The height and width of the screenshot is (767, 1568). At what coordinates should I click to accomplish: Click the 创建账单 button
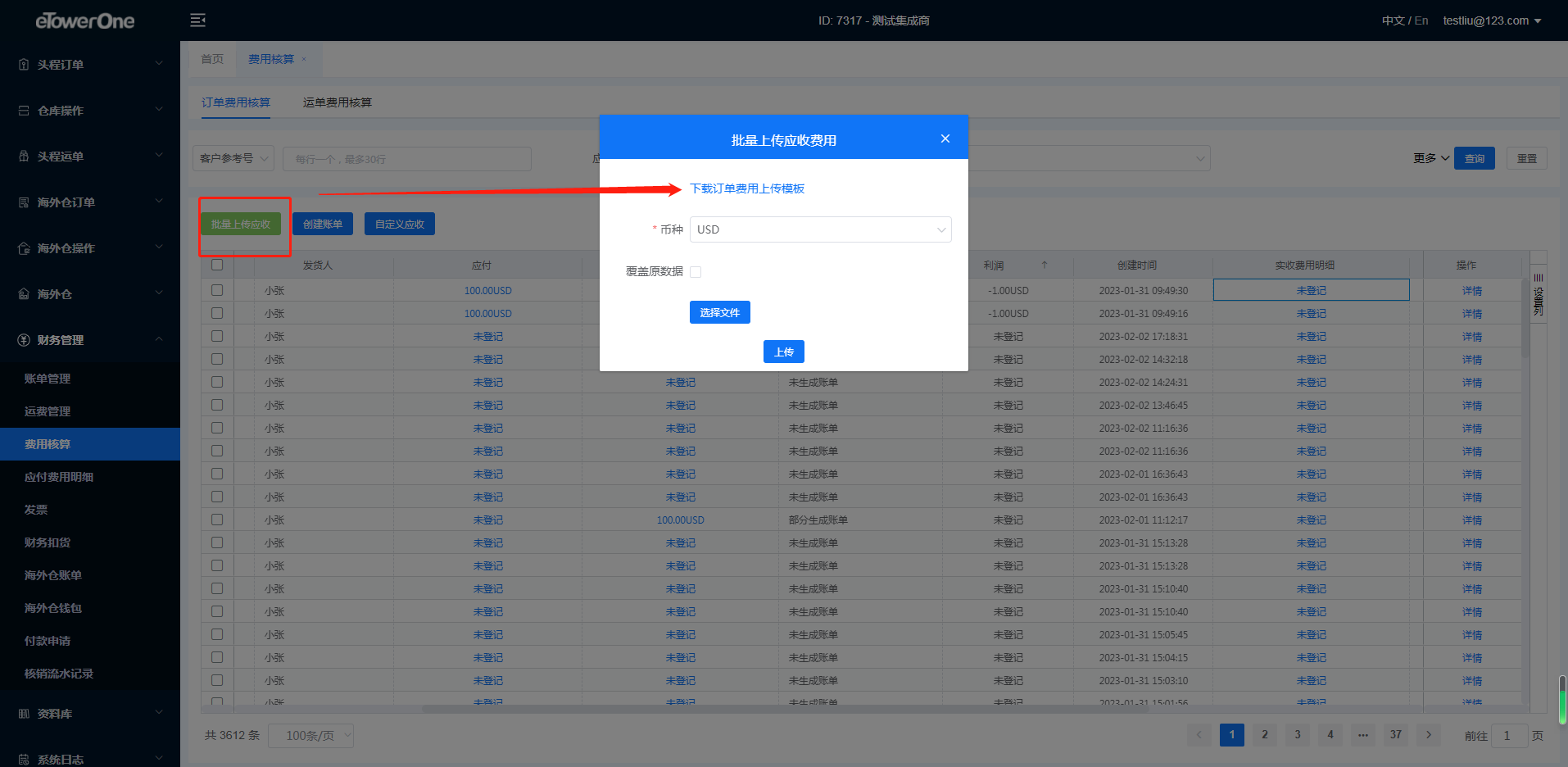[x=323, y=224]
